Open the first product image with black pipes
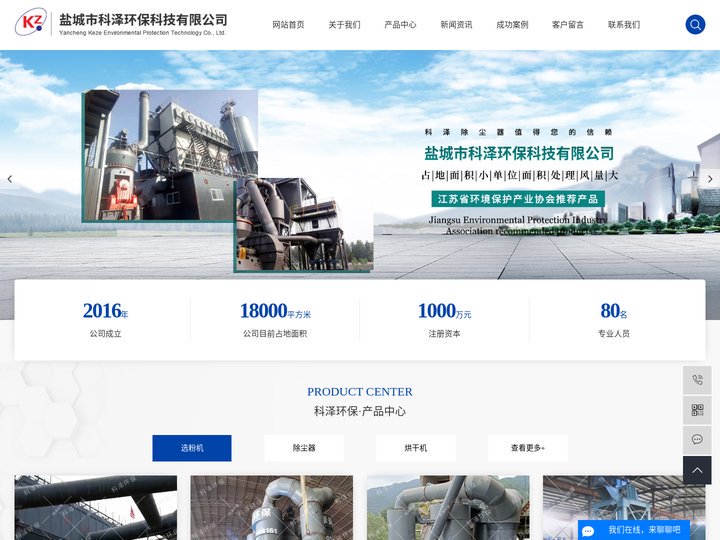 coord(96,507)
